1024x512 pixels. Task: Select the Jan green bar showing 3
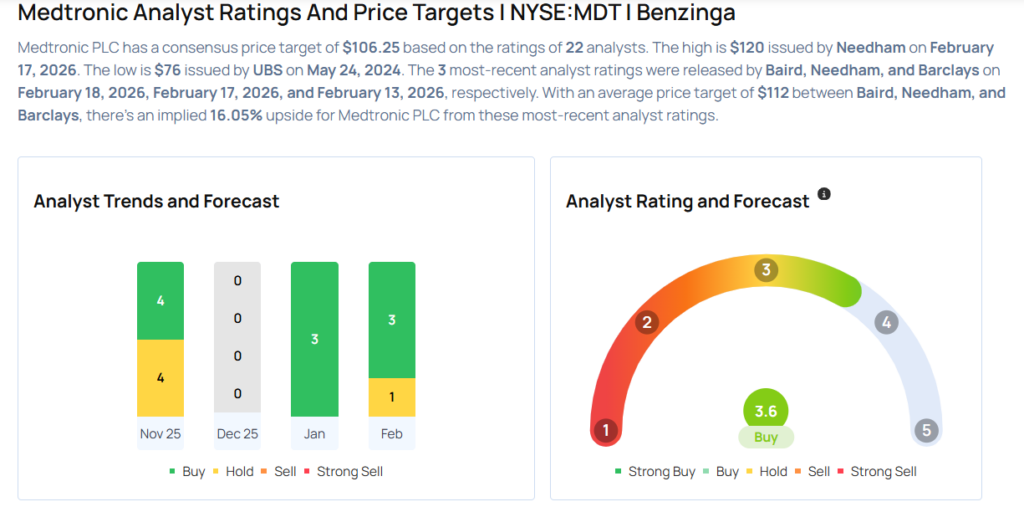(x=314, y=339)
